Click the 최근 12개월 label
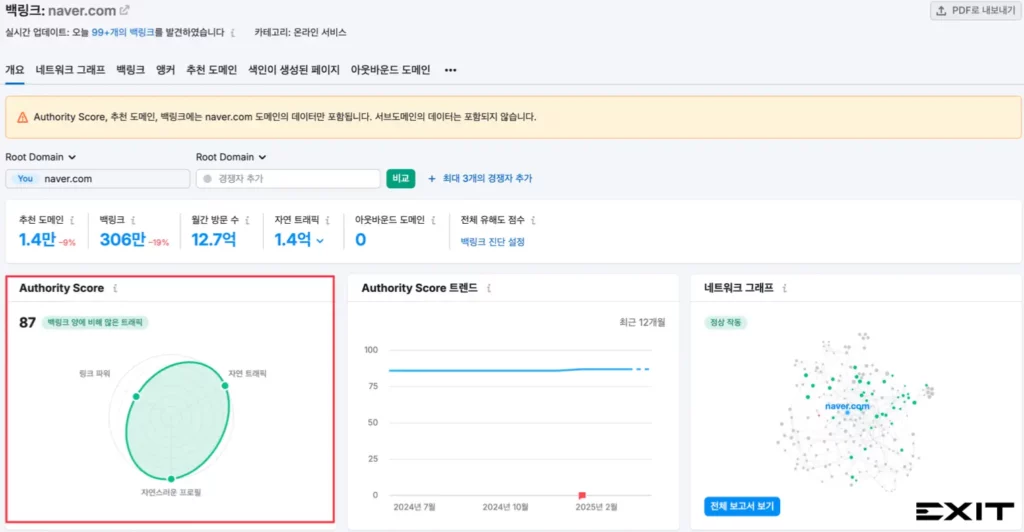Viewport: 1024px width, 532px height. click(x=642, y=322)
